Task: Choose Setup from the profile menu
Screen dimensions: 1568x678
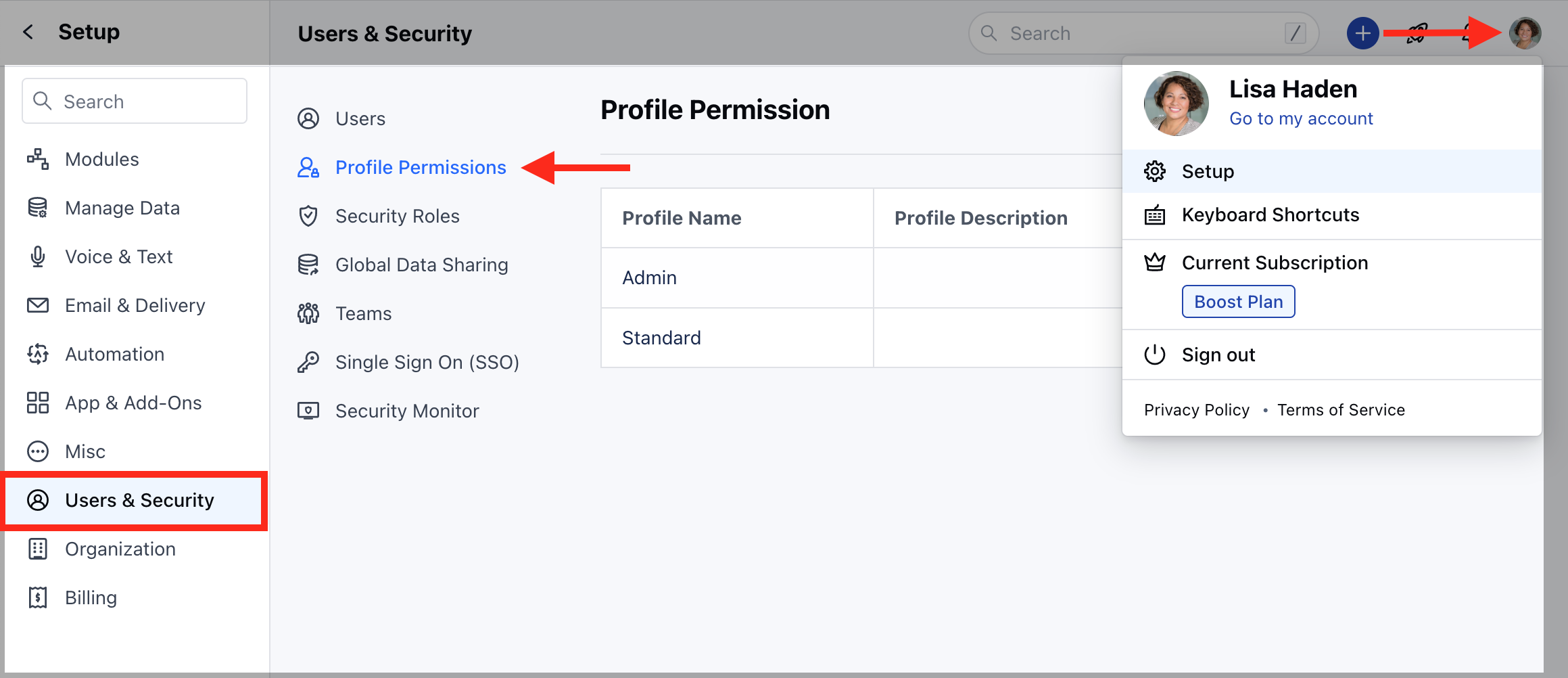Action: point(1208,171)
